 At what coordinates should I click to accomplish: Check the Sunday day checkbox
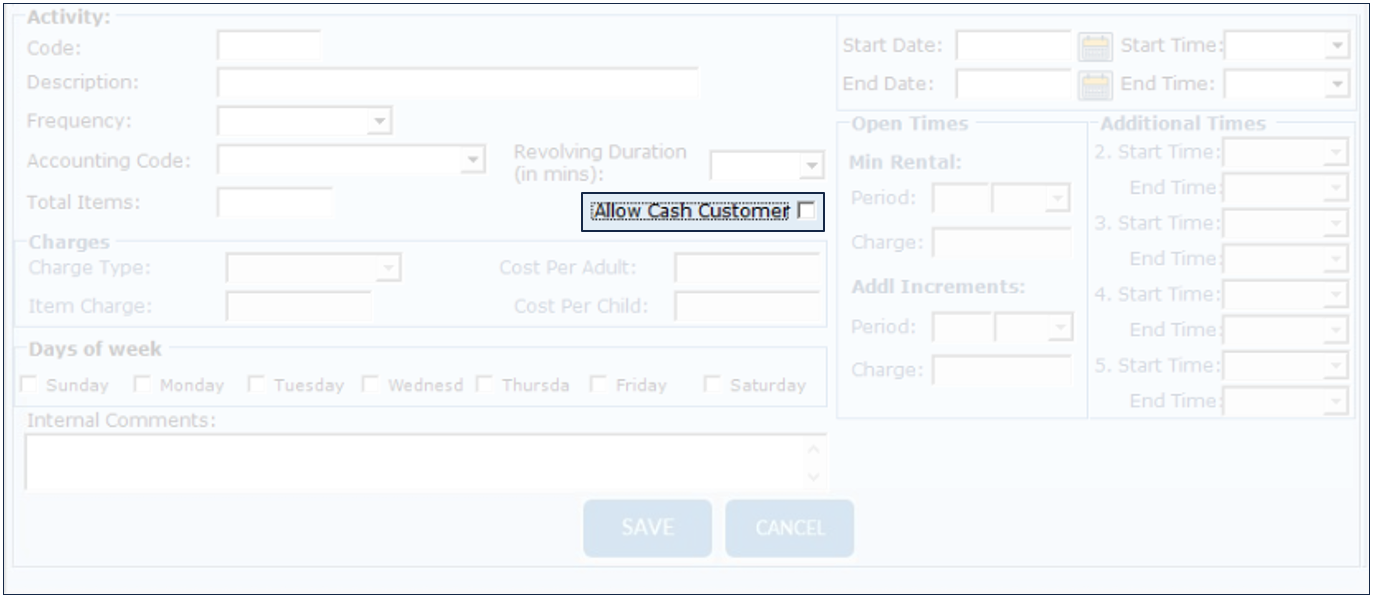tap(30, 385)
